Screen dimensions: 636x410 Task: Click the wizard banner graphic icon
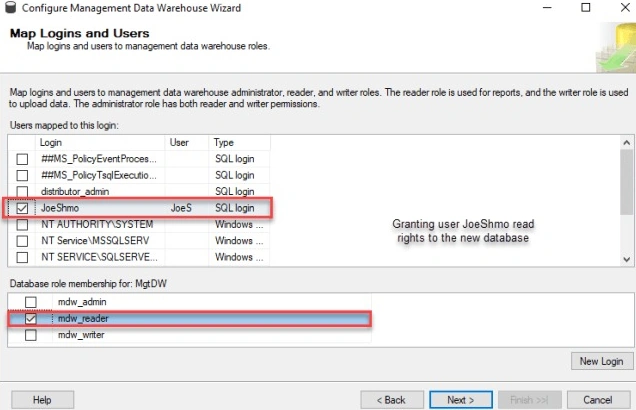pos(615,48)
